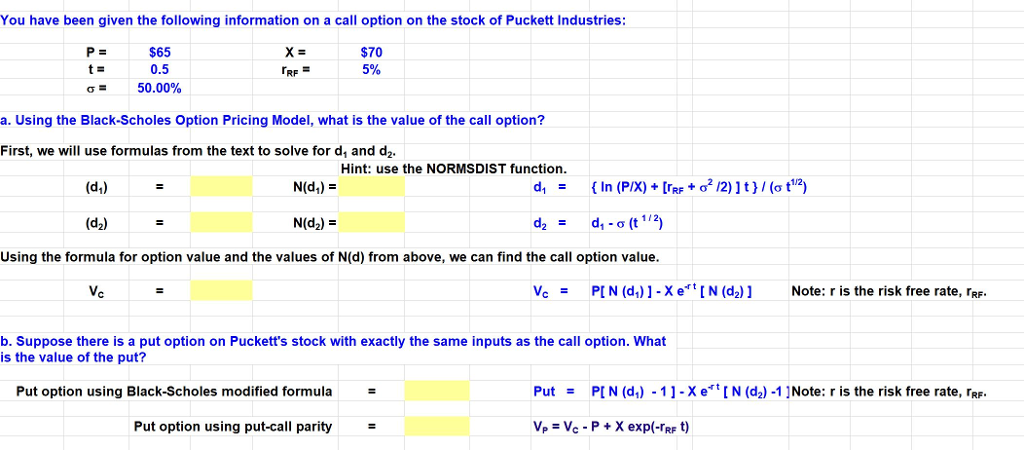The width and height of the screenshot is (1024, 450).
Task: Click the 'X =' label cell
Action: click(296, 53)
